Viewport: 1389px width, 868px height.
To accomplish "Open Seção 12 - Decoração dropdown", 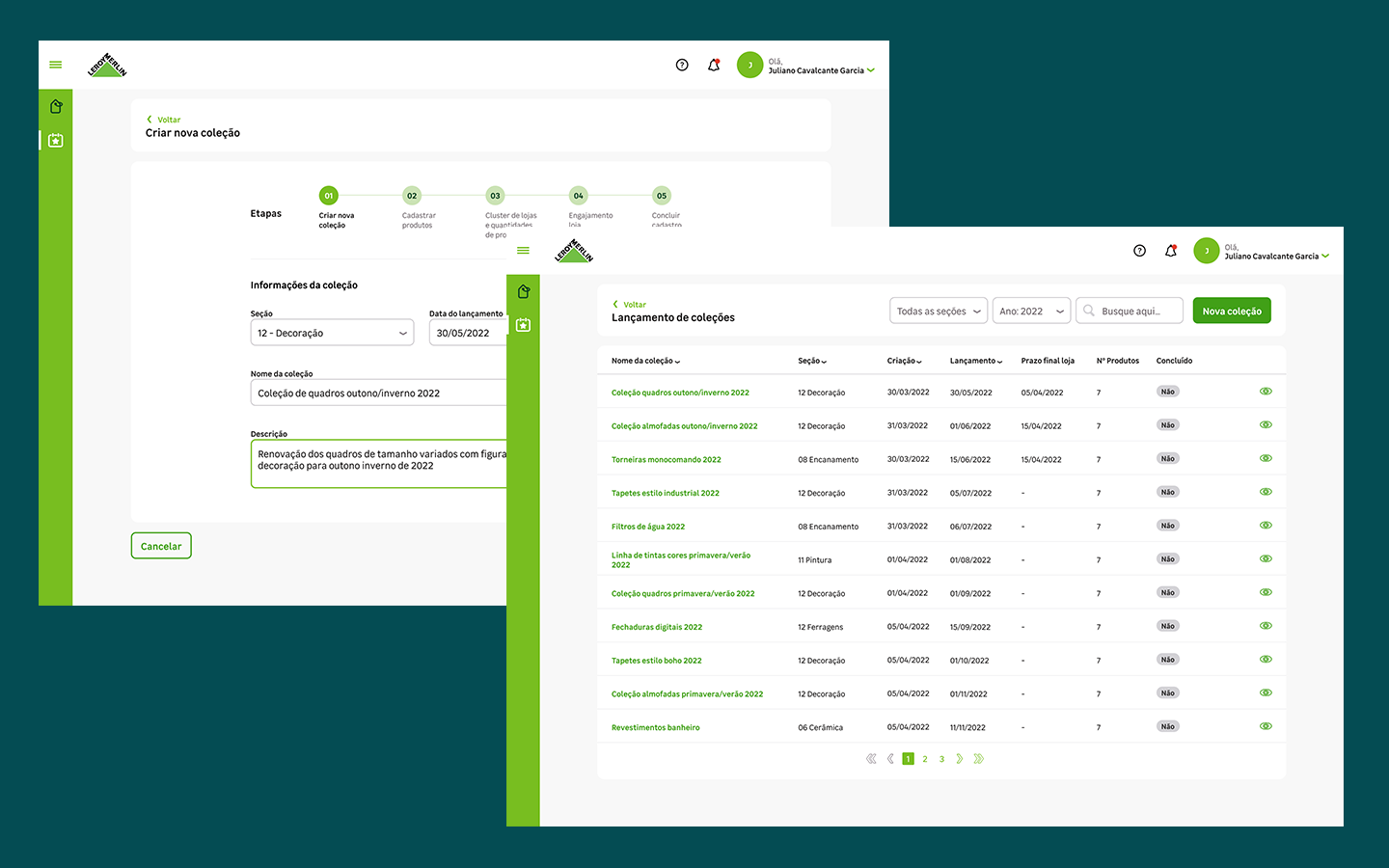I will [332, 333].
